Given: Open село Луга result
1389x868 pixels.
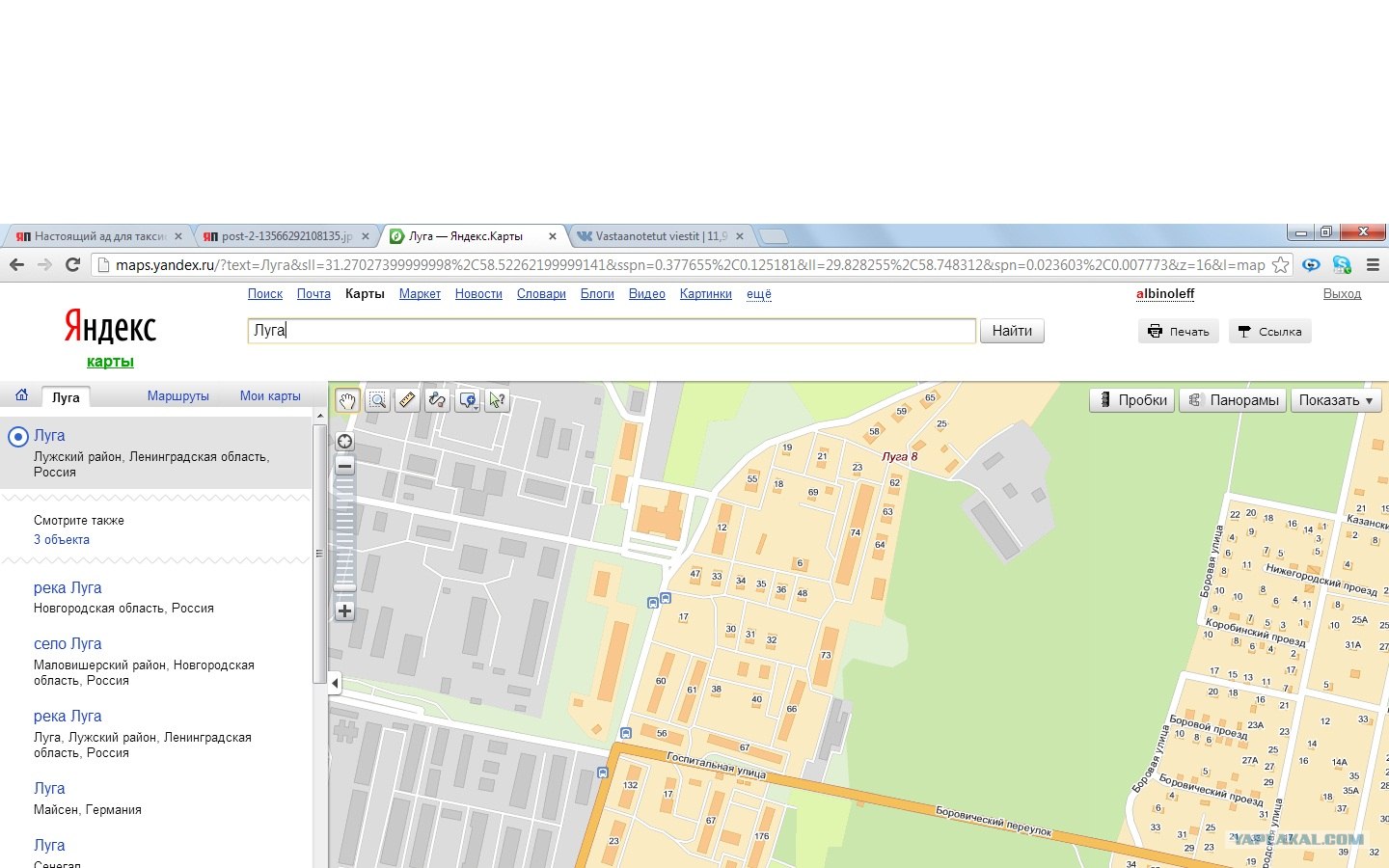Looking at the screenshot, I should tap(68, 644).
